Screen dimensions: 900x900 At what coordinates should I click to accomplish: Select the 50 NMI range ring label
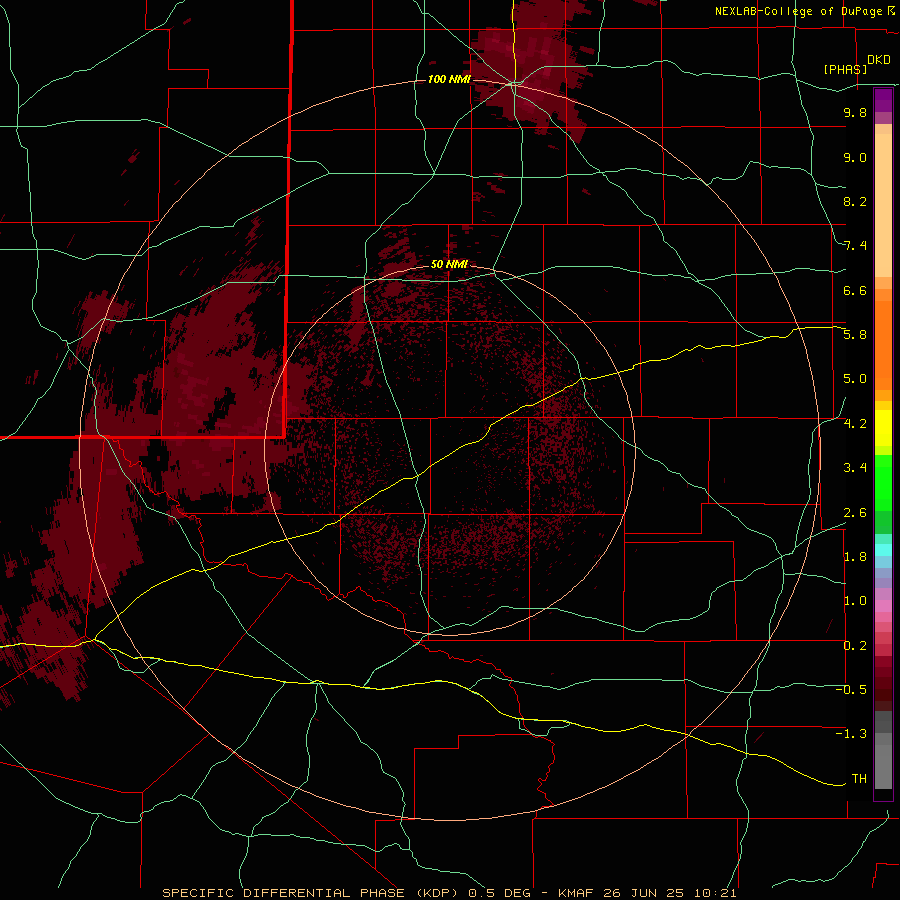pyautogui.click(x=449, y=264)
